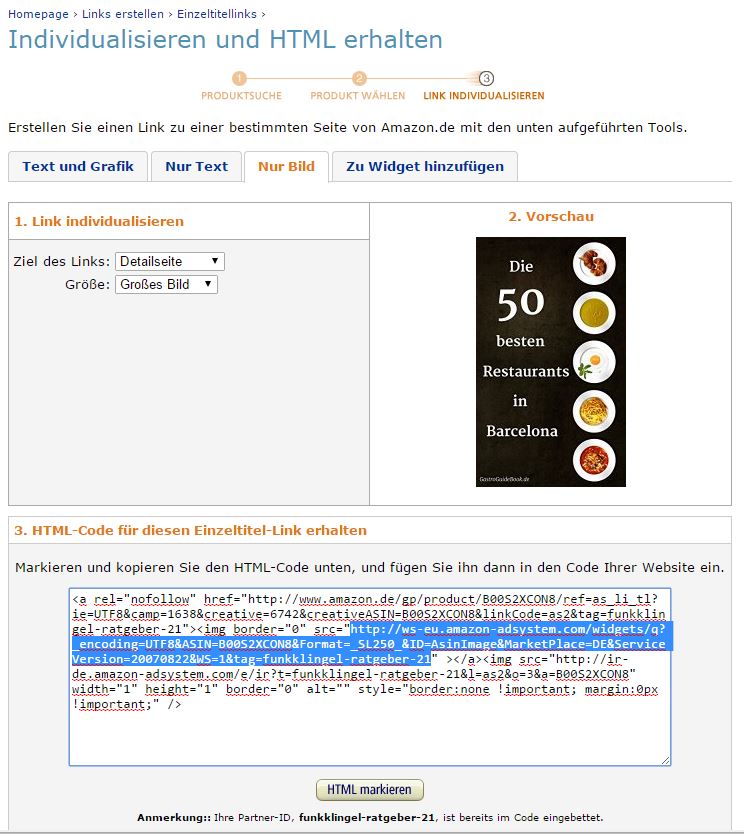Screen dimensions: 744x834
Task: Switch to Text und Grafik tab
Action: (x=78, y=166)
